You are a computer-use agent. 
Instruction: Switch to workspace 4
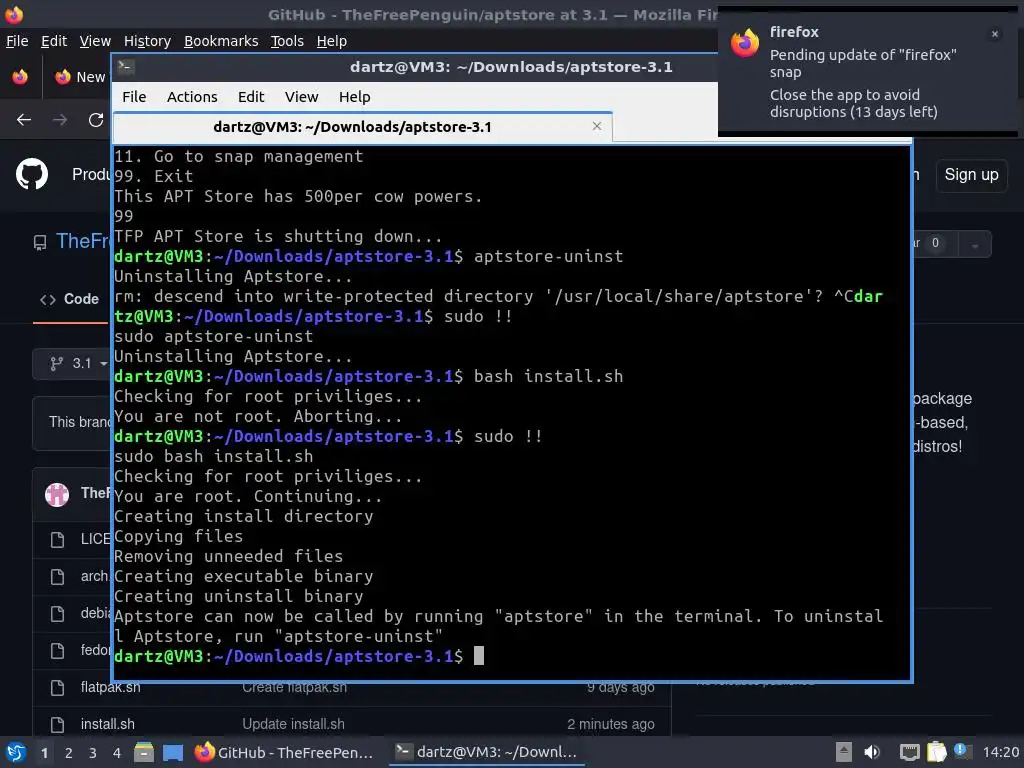pyautogui.click(x=117, y=753)
